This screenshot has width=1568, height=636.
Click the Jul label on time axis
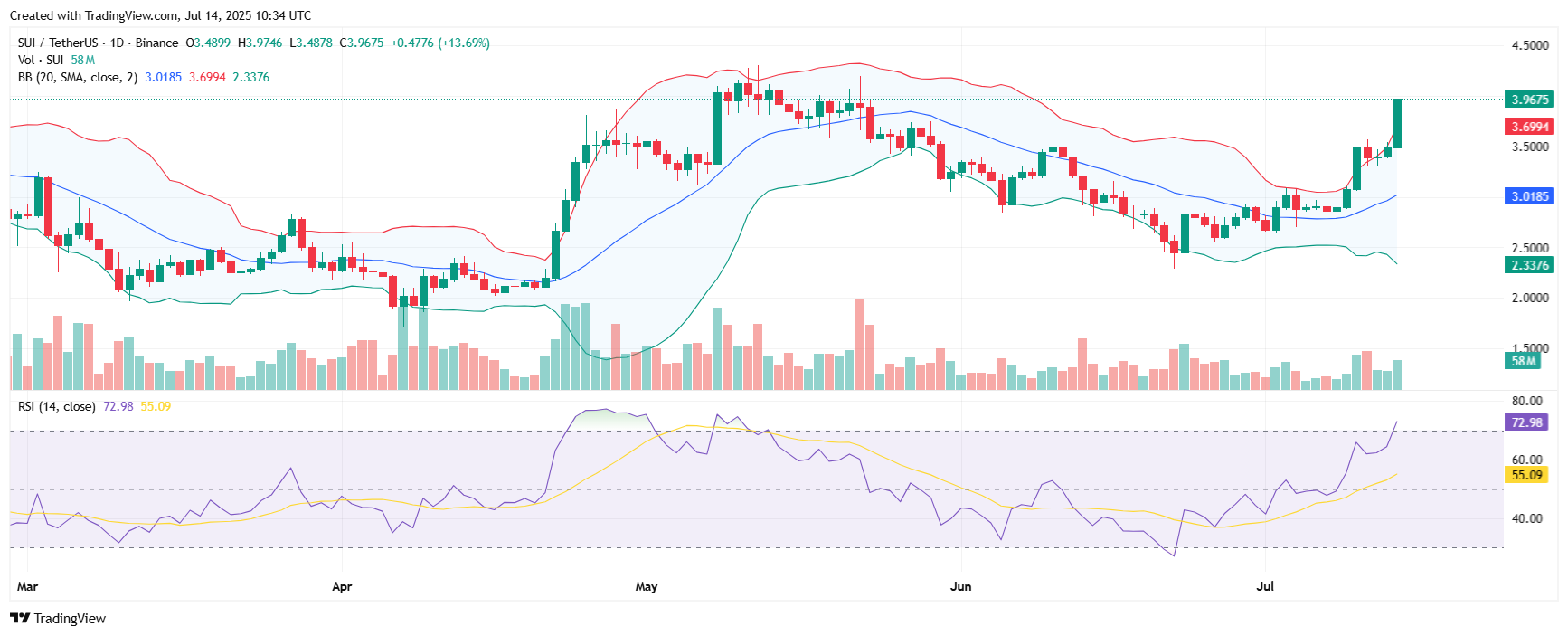tap(1265, 586)
